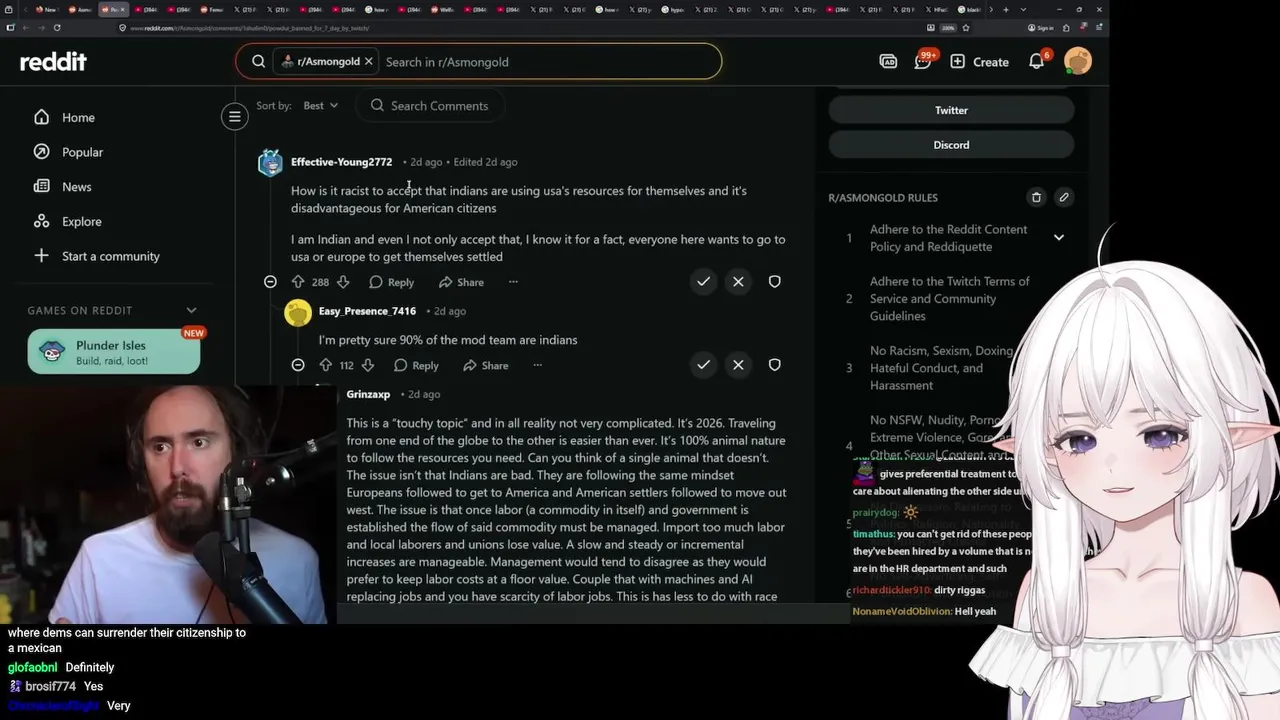This screenshot has height=720, width=1280.
Task: Click the Sign in browser profile button
Action: pyautogui.click(x=1039, y=28)
